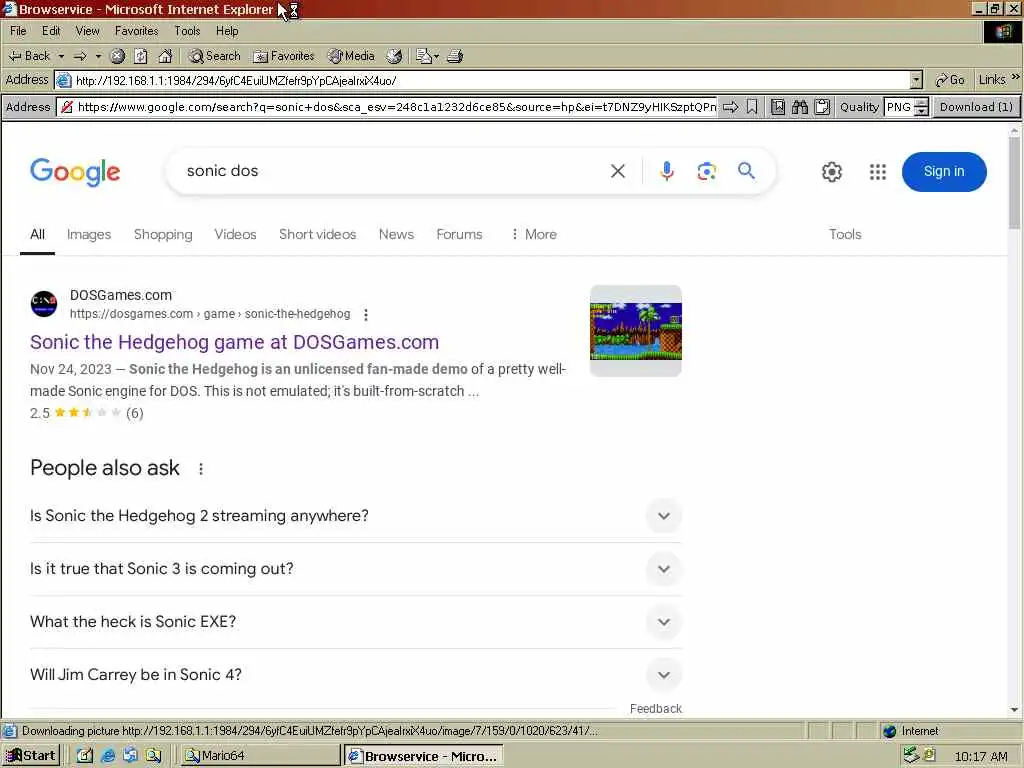Open the Mail toolbar icon

pos(427,56)
